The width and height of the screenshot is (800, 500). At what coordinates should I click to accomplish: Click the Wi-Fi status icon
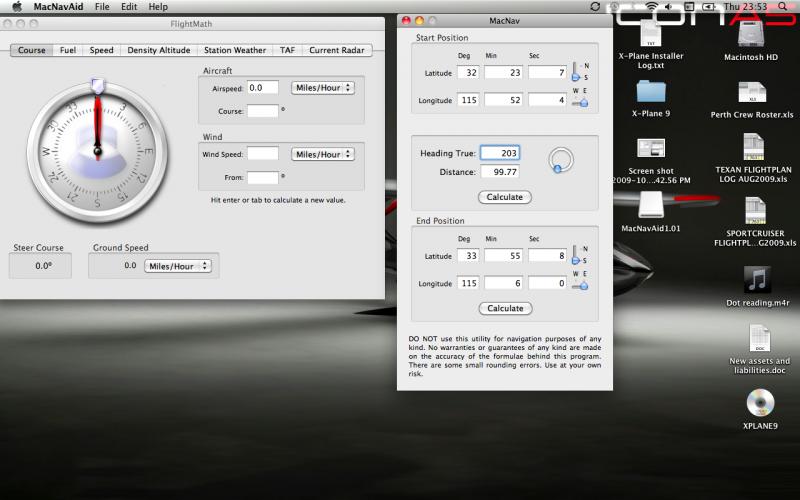click(651, 7)
